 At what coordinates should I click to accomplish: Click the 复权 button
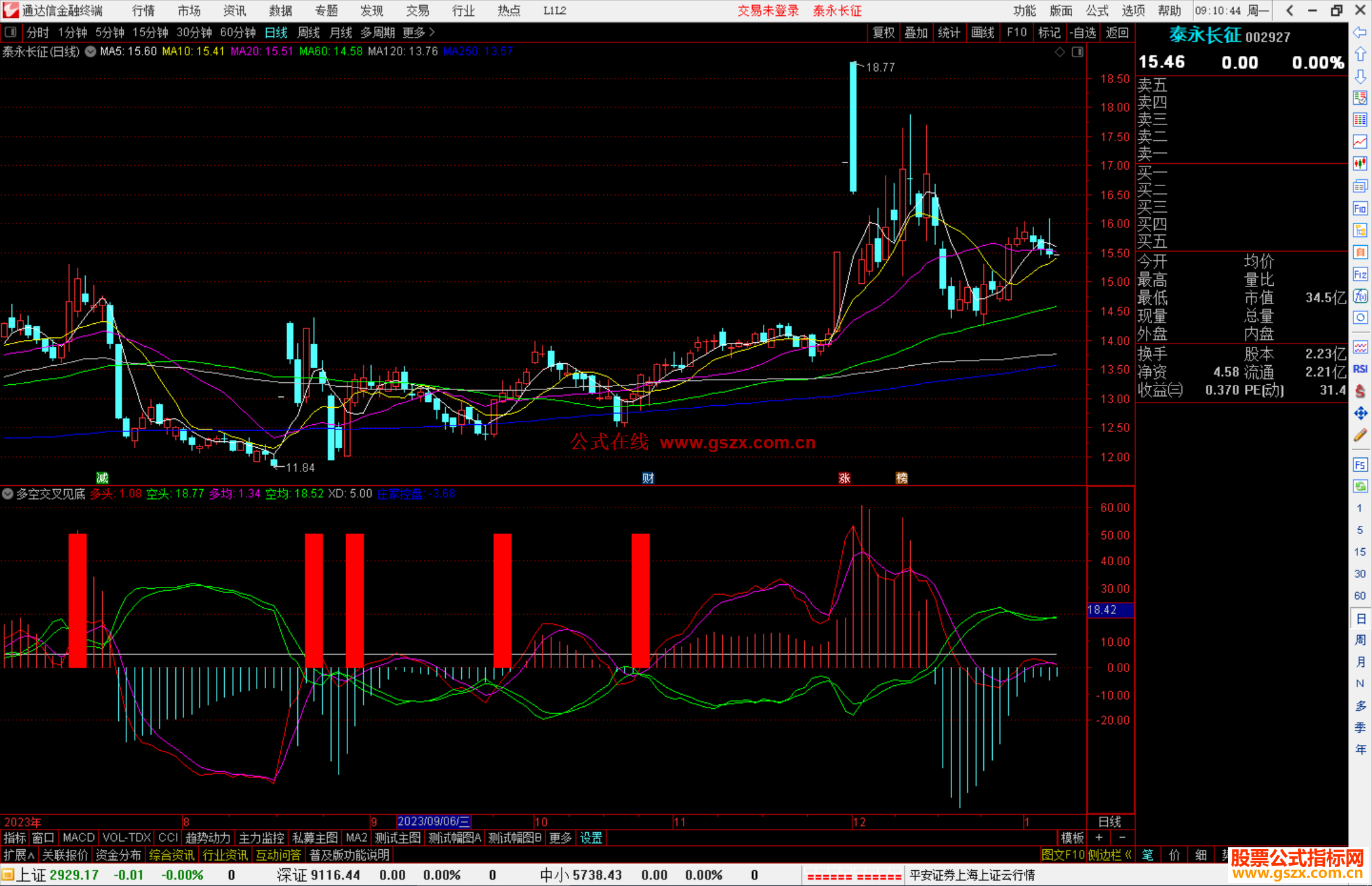pyautogui.click(x=883, y=32)
